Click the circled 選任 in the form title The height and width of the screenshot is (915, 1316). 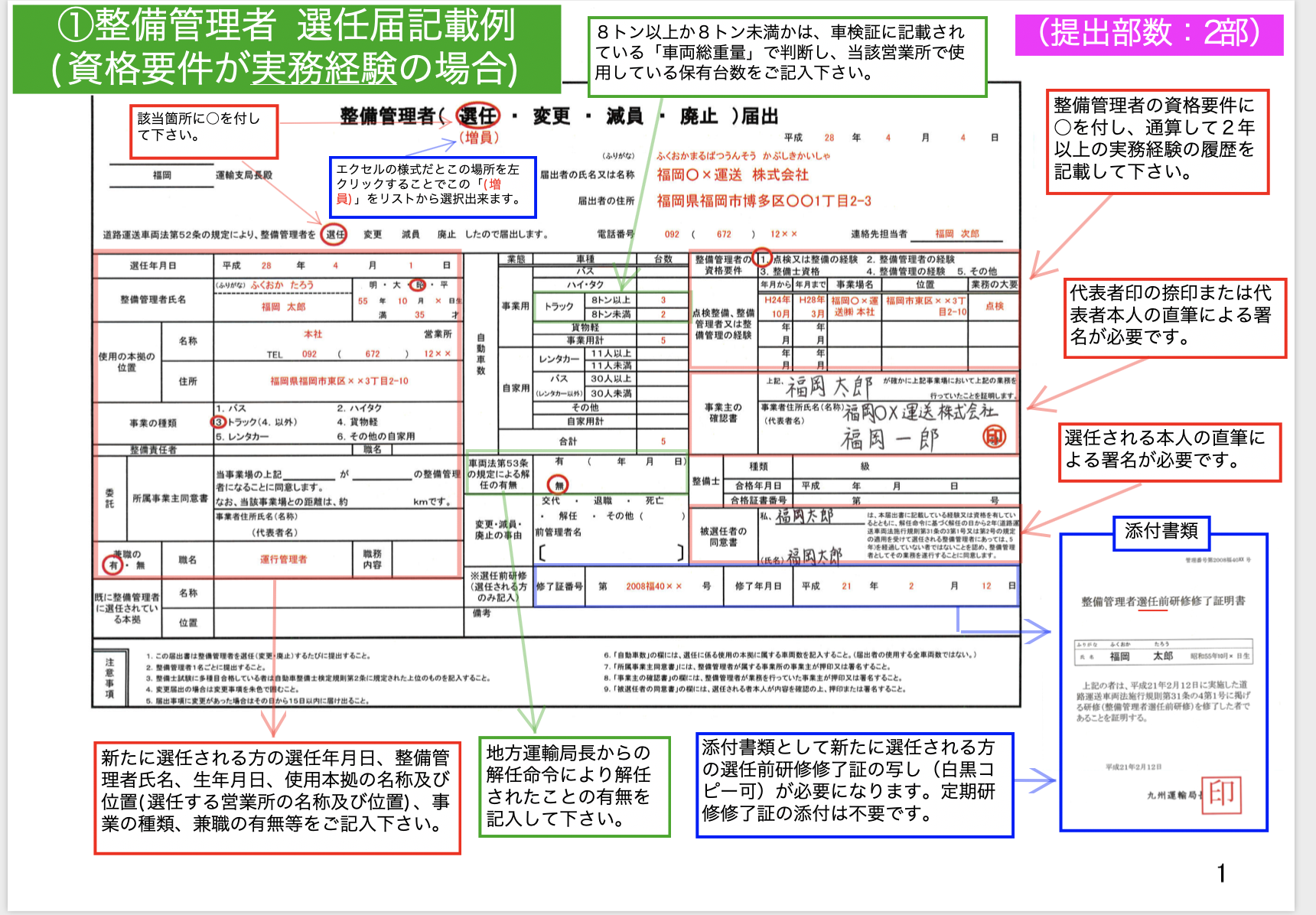click(x=477, y=116)
